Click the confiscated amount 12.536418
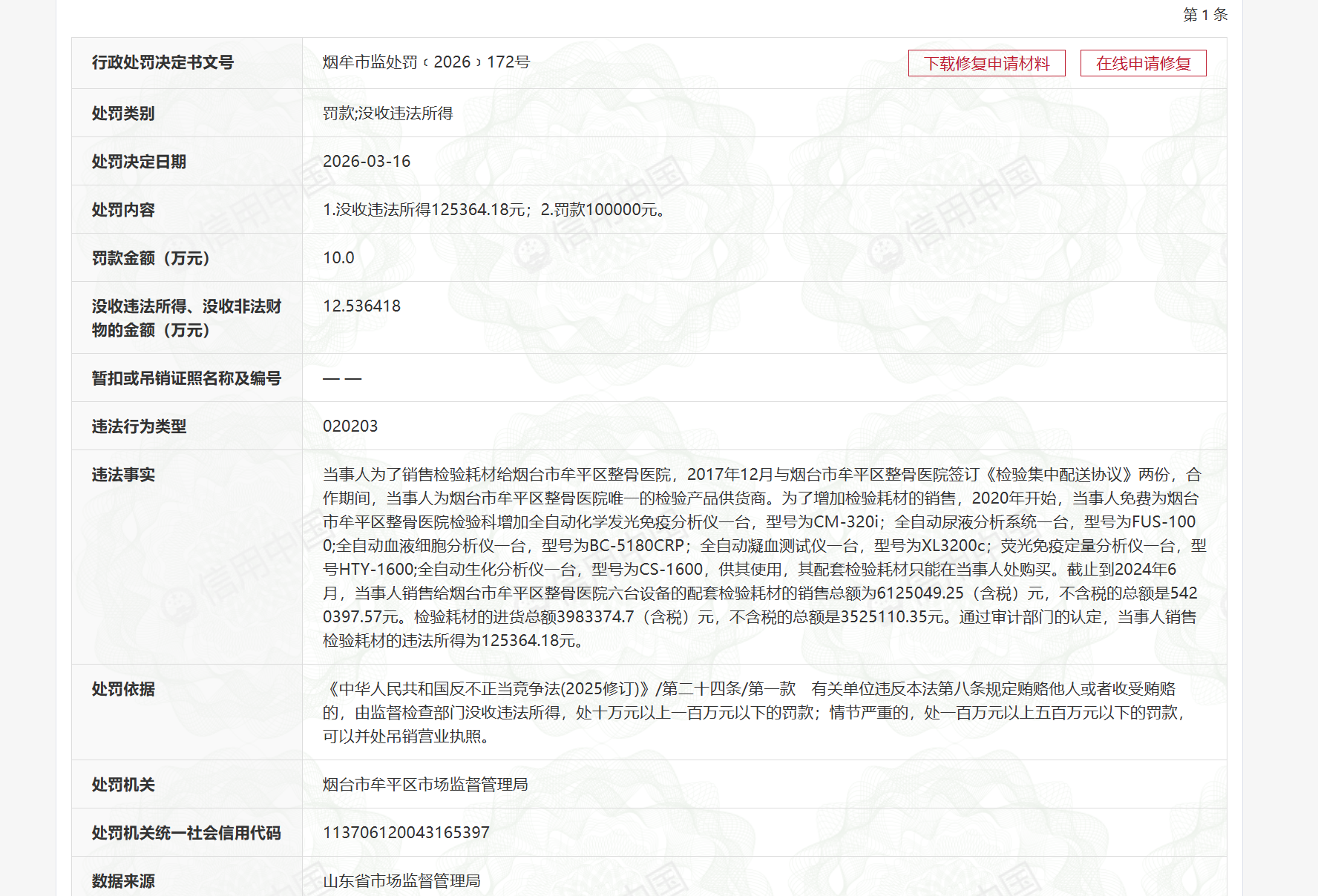Viewport: 1318px width, 896px height. (x=361, y=306)
